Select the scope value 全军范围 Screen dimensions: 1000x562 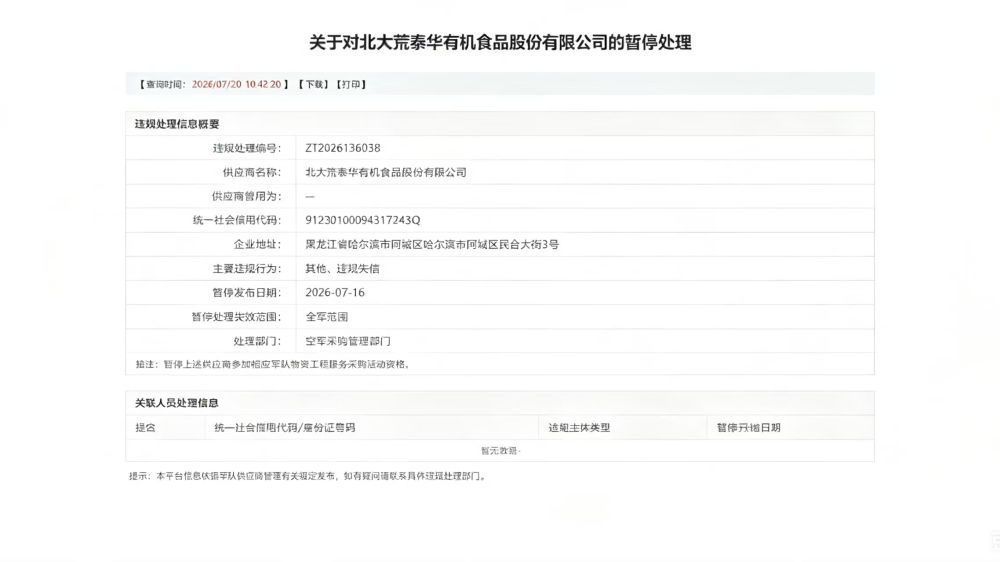(x=327, y=317)
